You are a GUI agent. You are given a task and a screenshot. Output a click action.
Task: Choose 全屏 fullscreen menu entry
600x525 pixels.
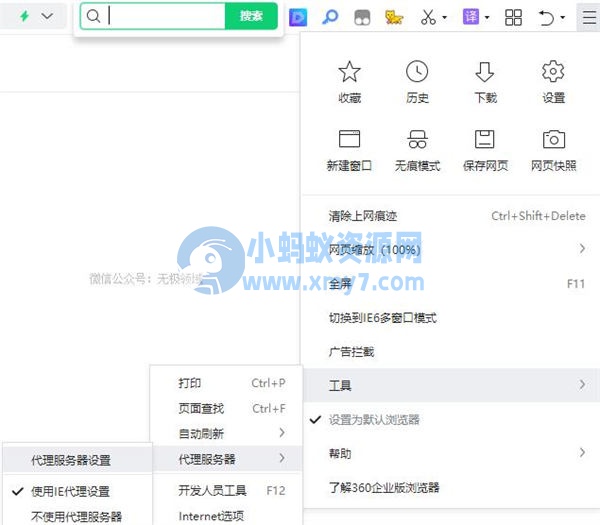point(451,284)
